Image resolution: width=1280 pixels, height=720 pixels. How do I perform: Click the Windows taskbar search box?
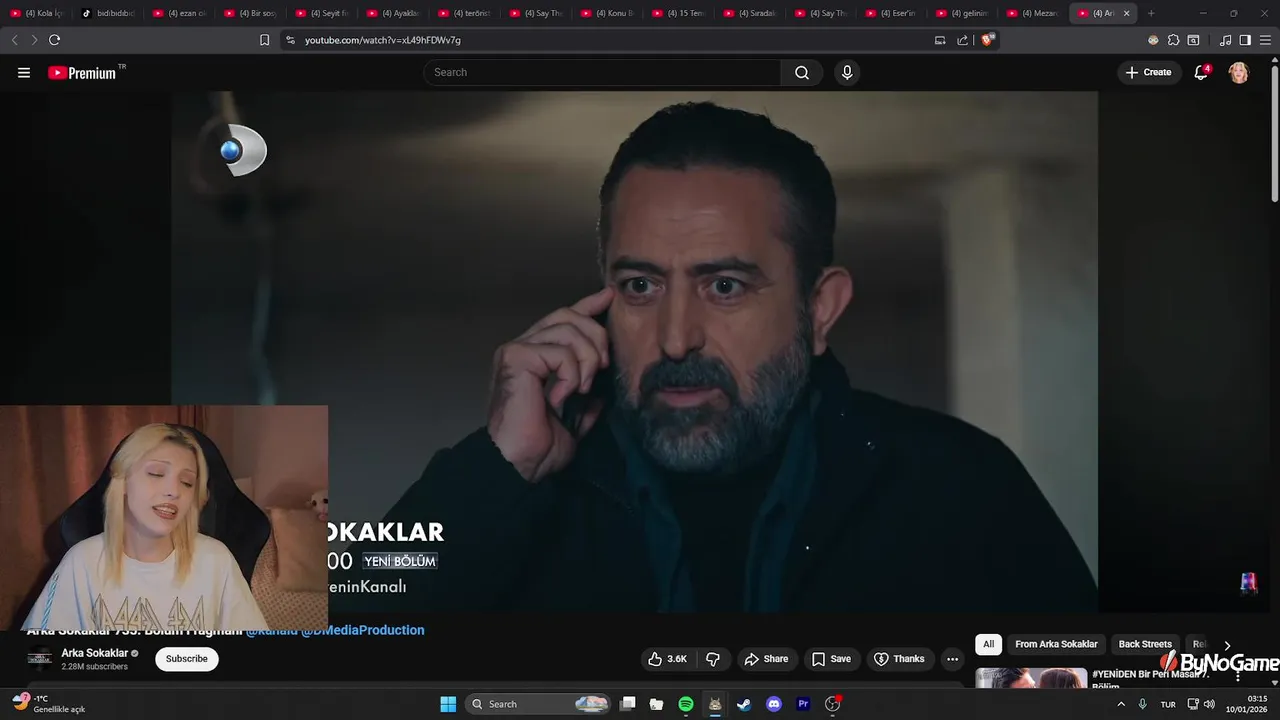(x=539, y=704)
